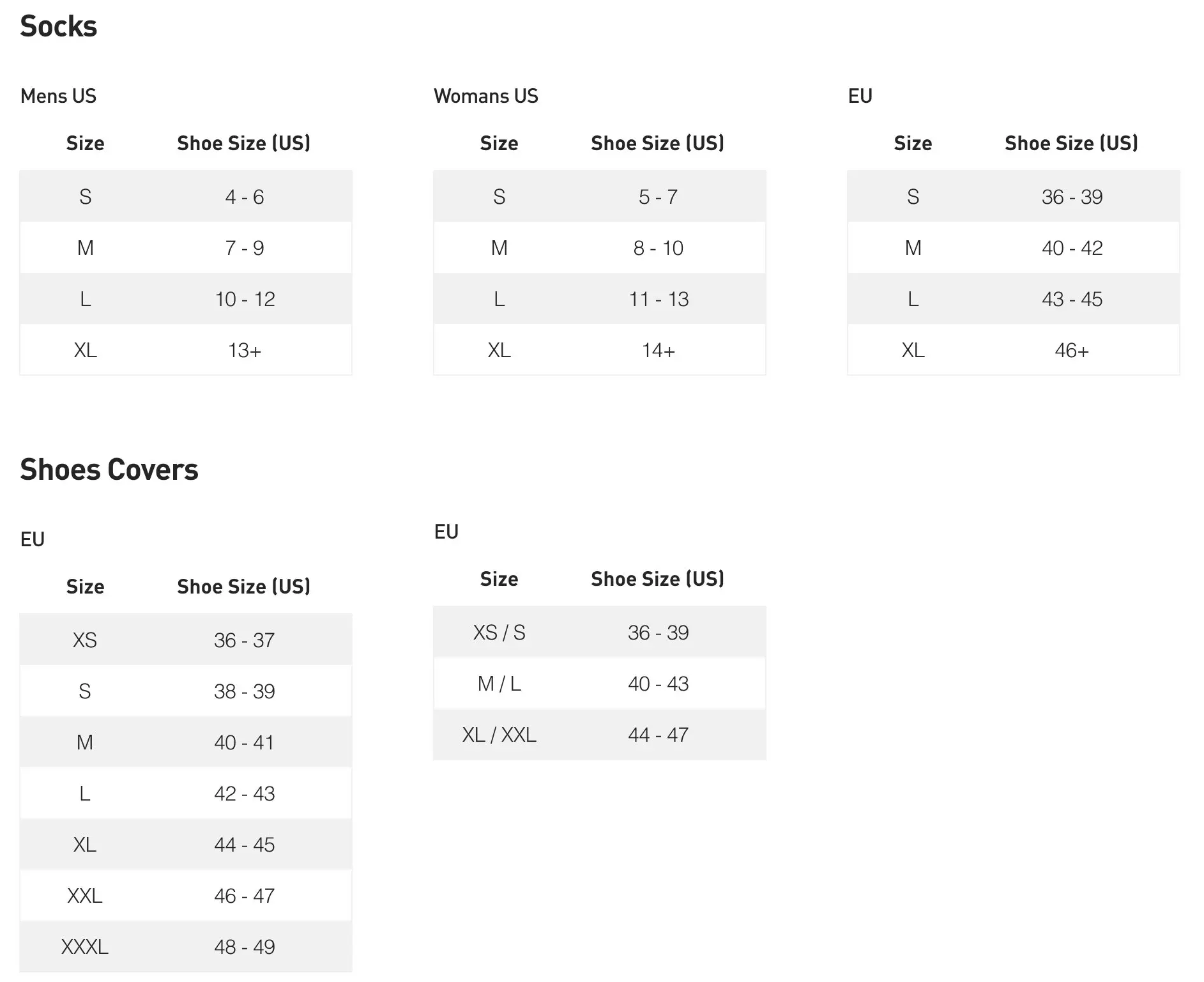
Task: Click the Shoes Covers section heading
Action: pos(109,470)
